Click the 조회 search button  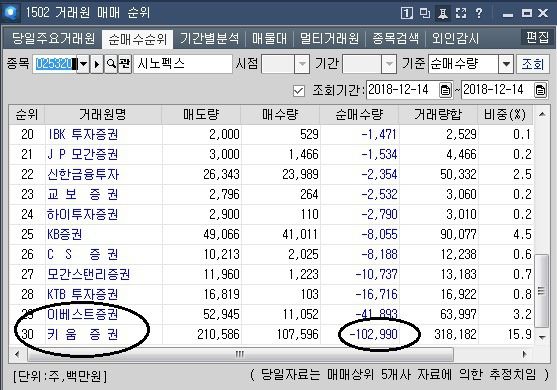tap(532, 64)
